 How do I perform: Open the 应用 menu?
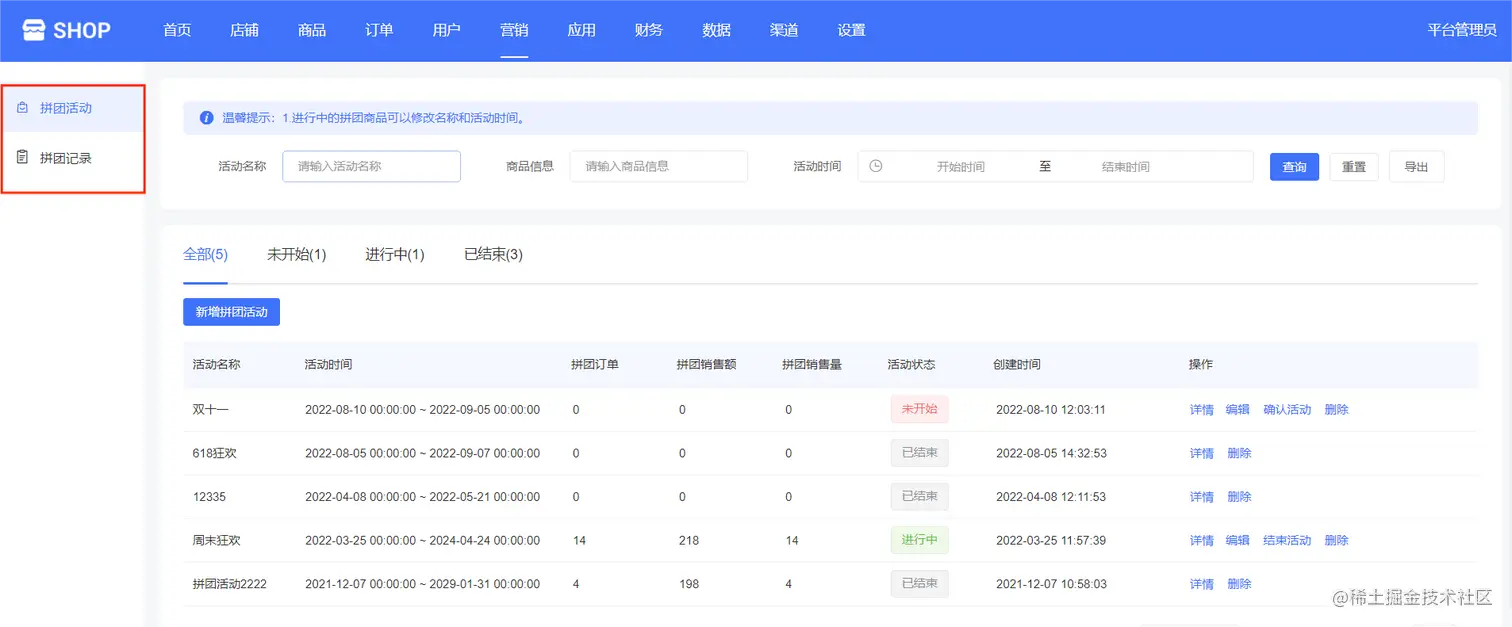[x=582, y=30]
